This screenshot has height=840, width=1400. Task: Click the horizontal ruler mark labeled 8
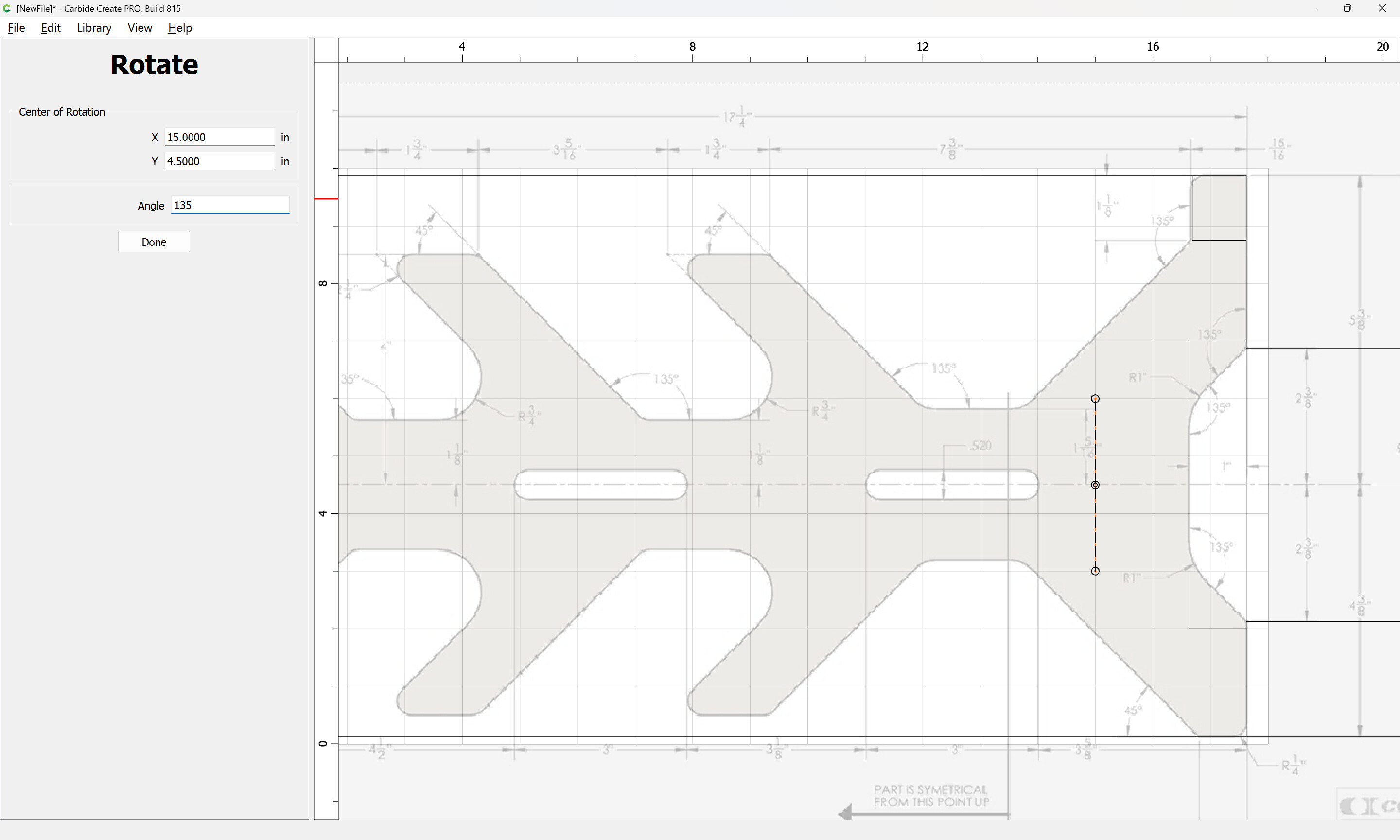692,47
